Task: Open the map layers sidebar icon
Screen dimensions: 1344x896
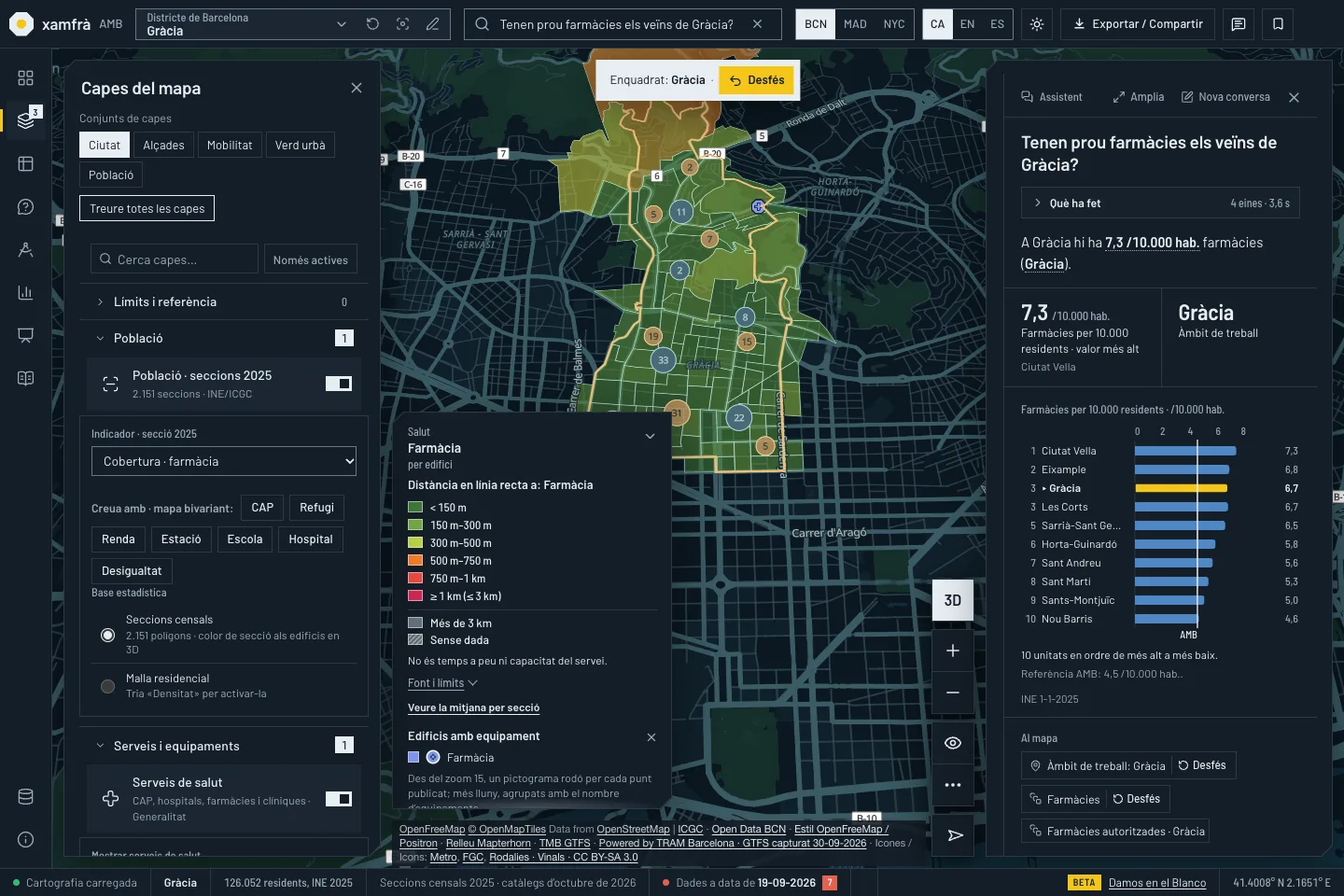Action: 26,120
